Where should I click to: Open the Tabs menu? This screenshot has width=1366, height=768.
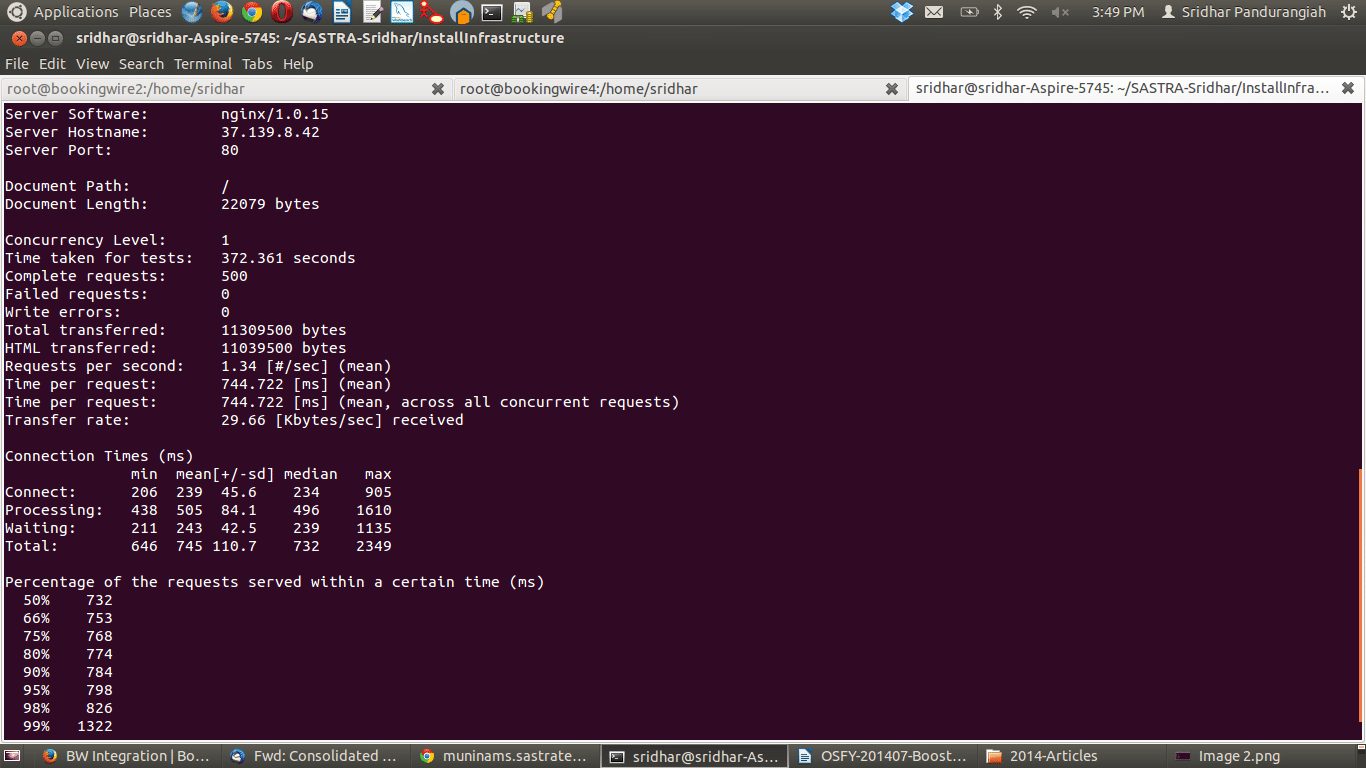pos(257,64)
